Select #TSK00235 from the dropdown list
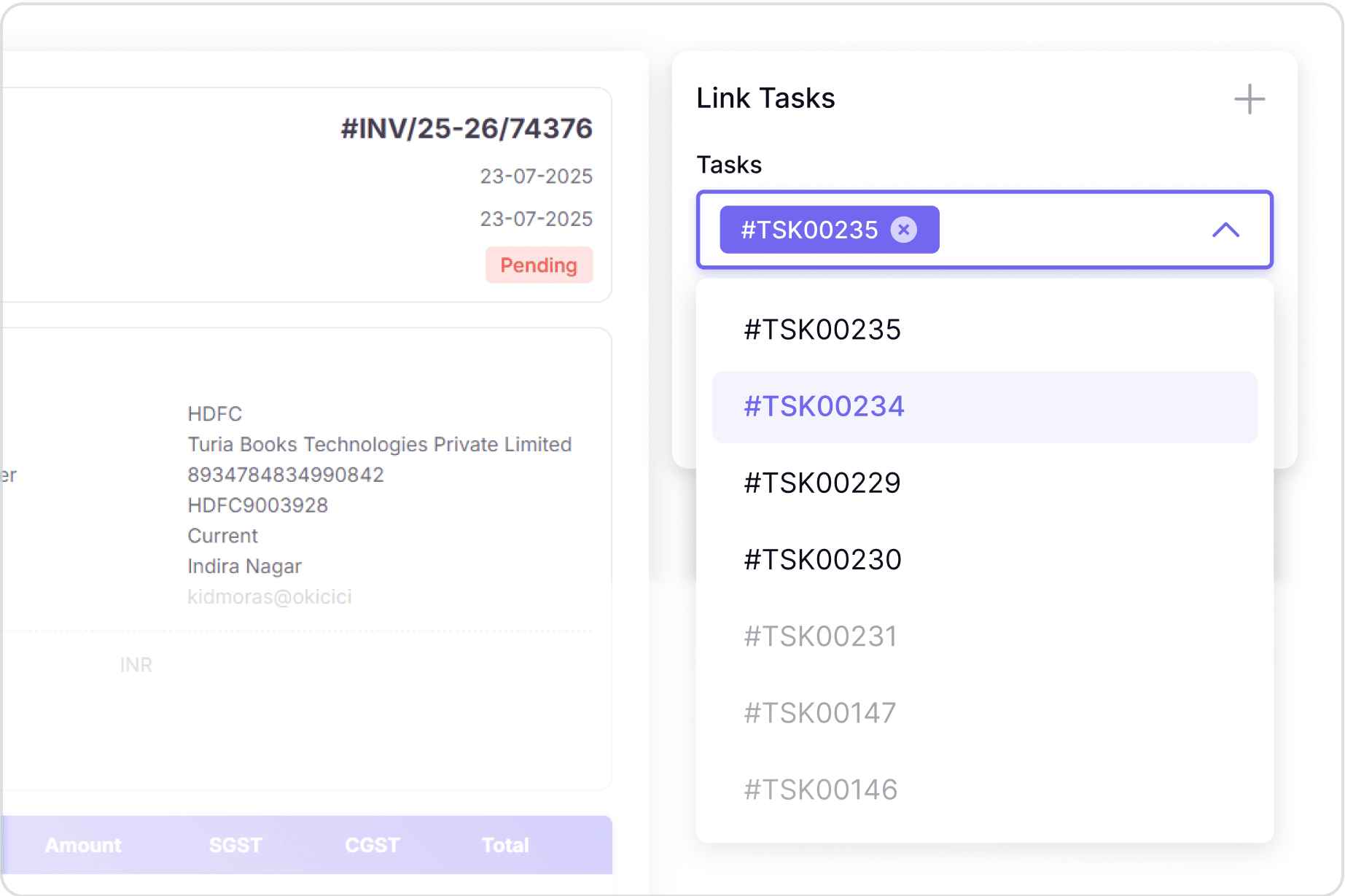The image size is (1345, 896). 822,330
